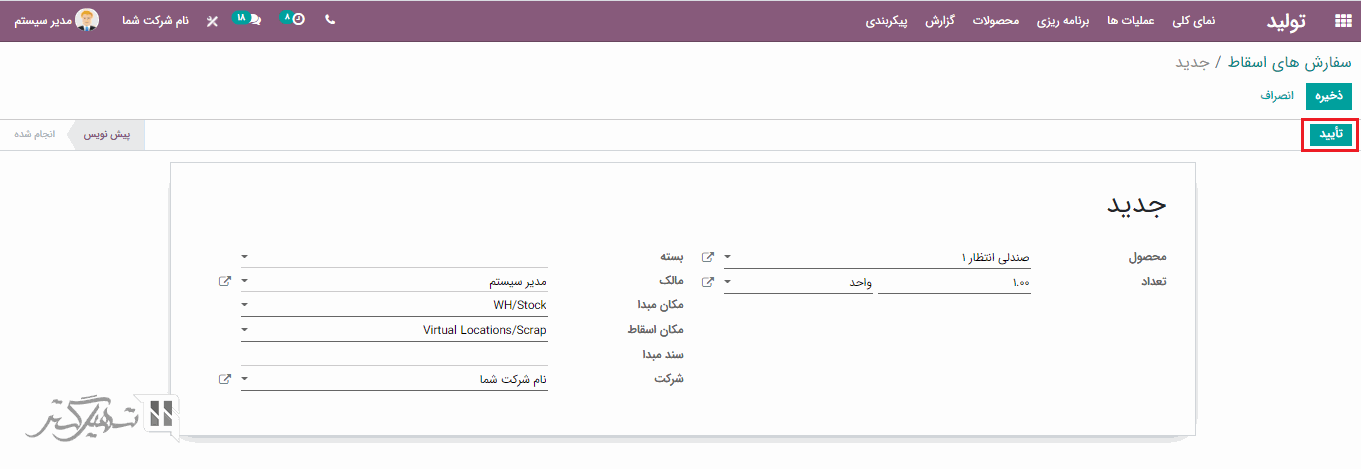Expand the مکان اسقاط Virtual Locations/Scrap dropdown
Screen dimensions: 1361x469
[245, 330]
